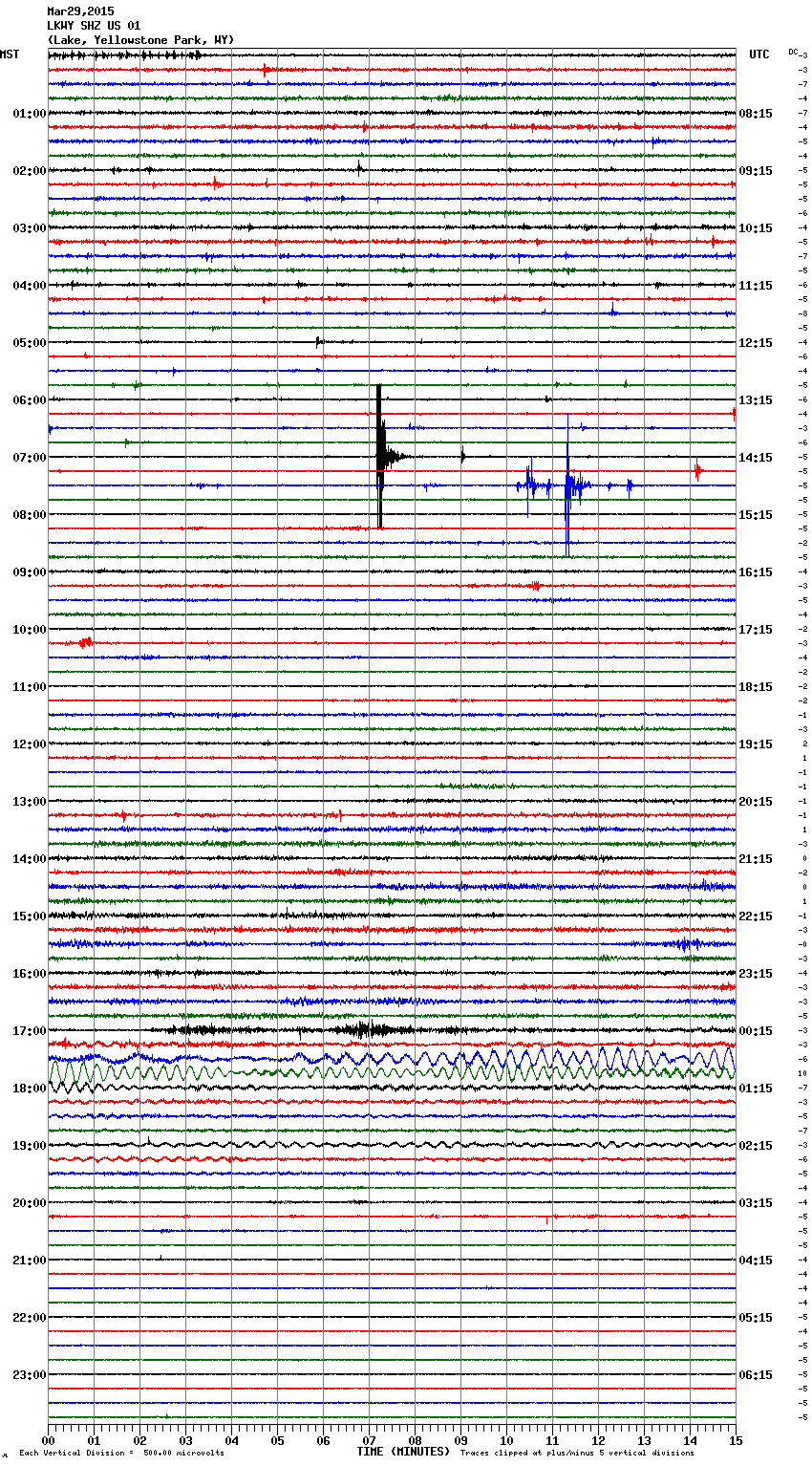Click the Each Vertical Division 500.00 microvolts note
Viewport: 812px width, 1466px height.
(121, 1453)
